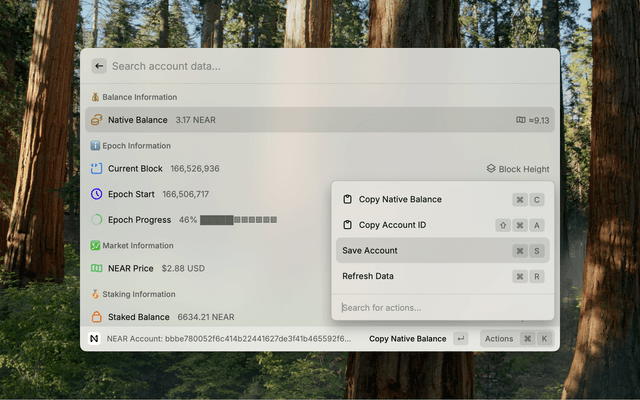Screen dimensions: 640x400
Task: Click the Staked Balance lock icon
Action: click(x=96, y=317)
